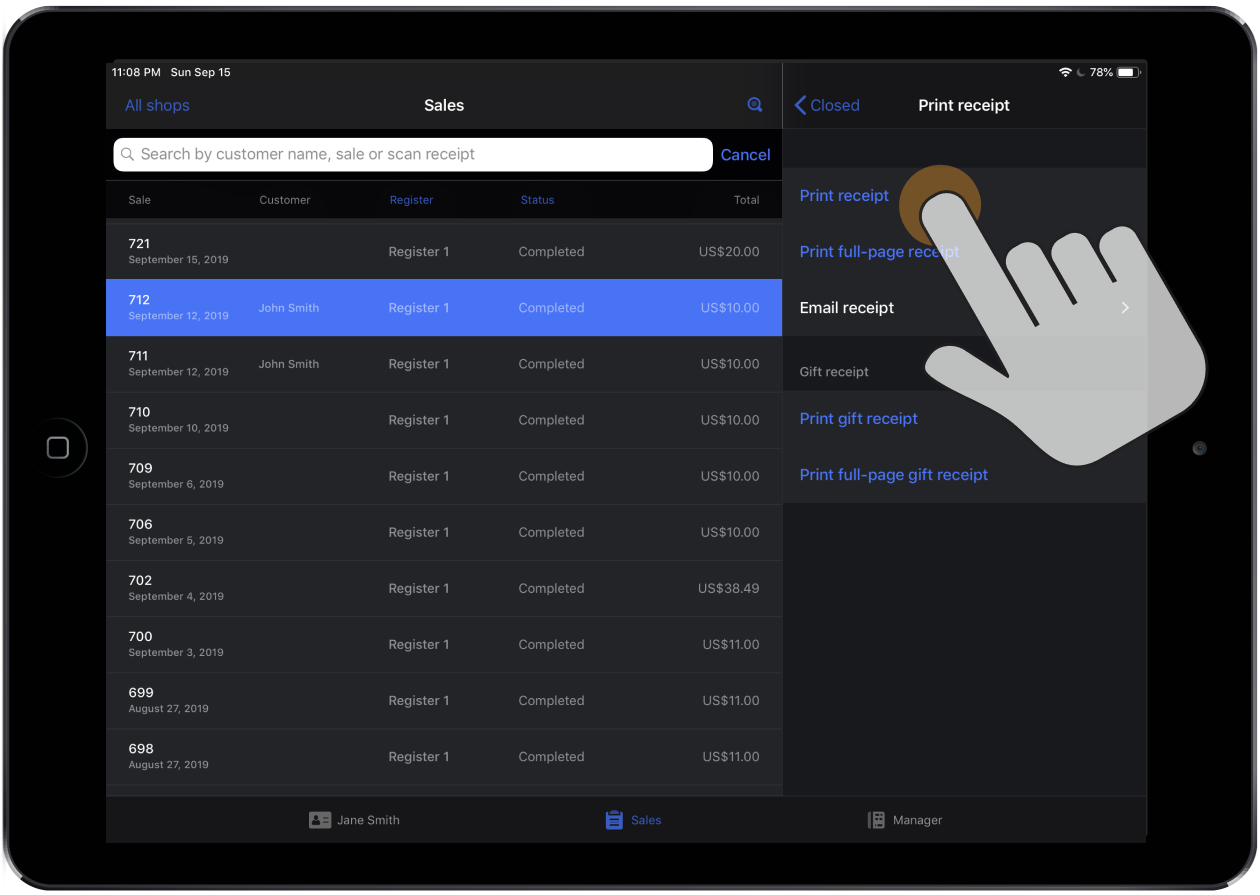Screen dimensions: 1260x895
Task: Focus the customer name search field
Action: 420,155
